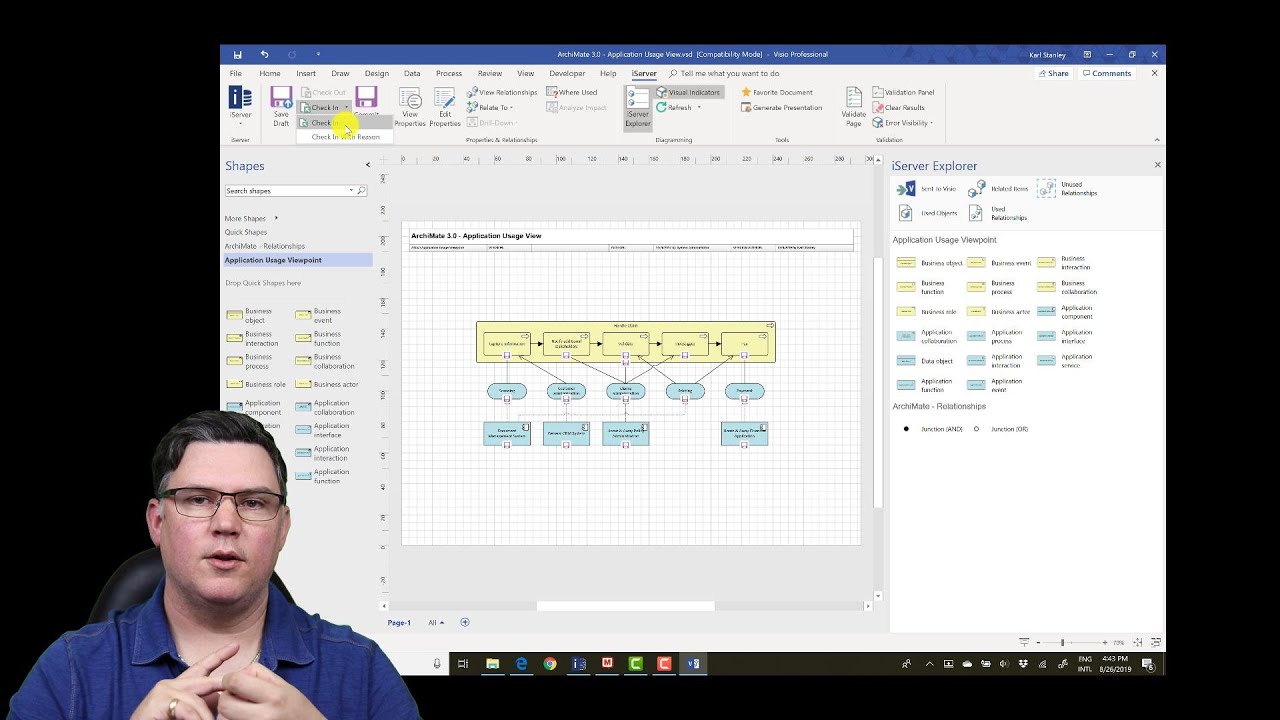Click the Share button
The width and height of the screenshot is (1280, 720).
pyautogui.click(x=1053, y=73)
